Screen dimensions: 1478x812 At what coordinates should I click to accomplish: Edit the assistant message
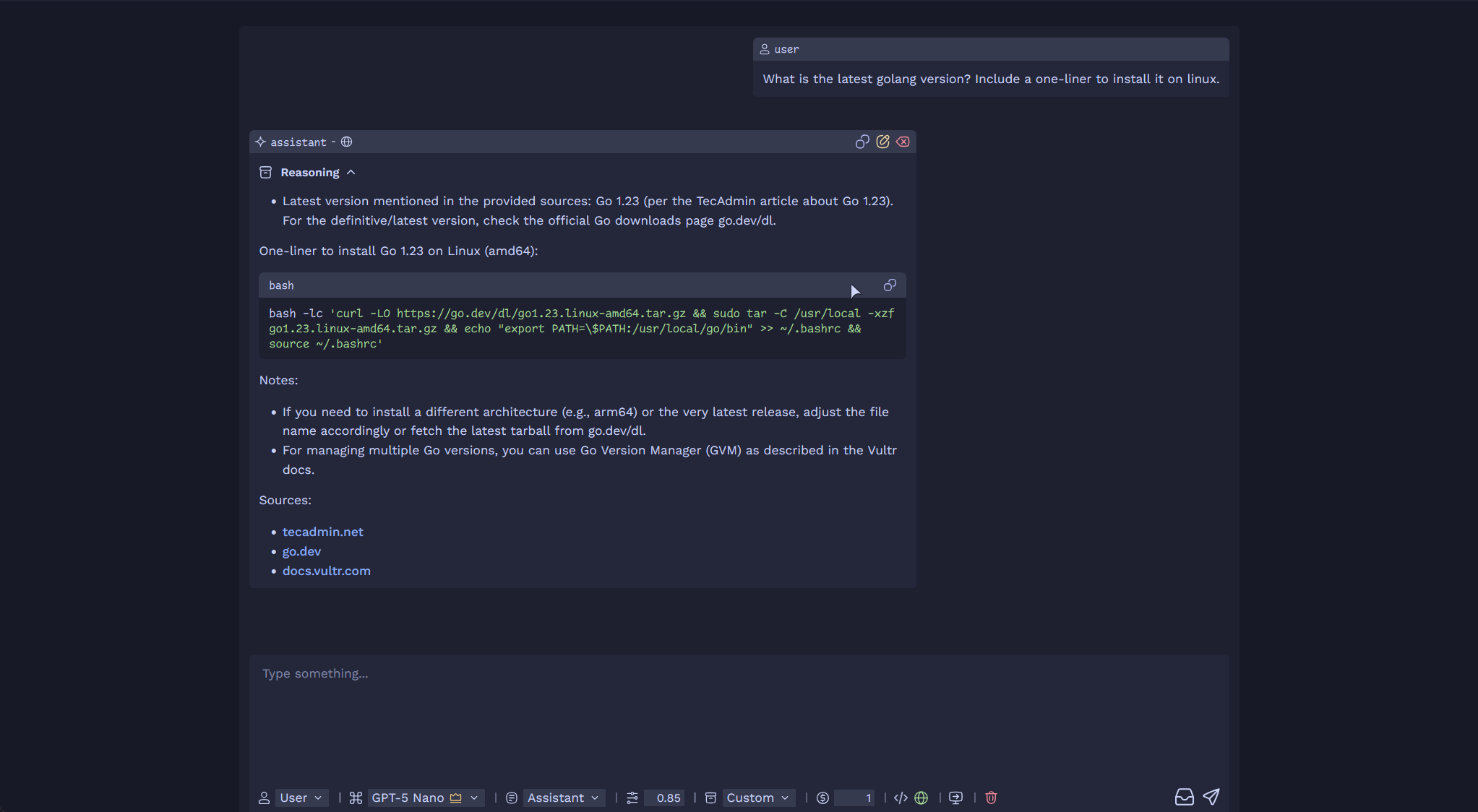pos(882,142)
